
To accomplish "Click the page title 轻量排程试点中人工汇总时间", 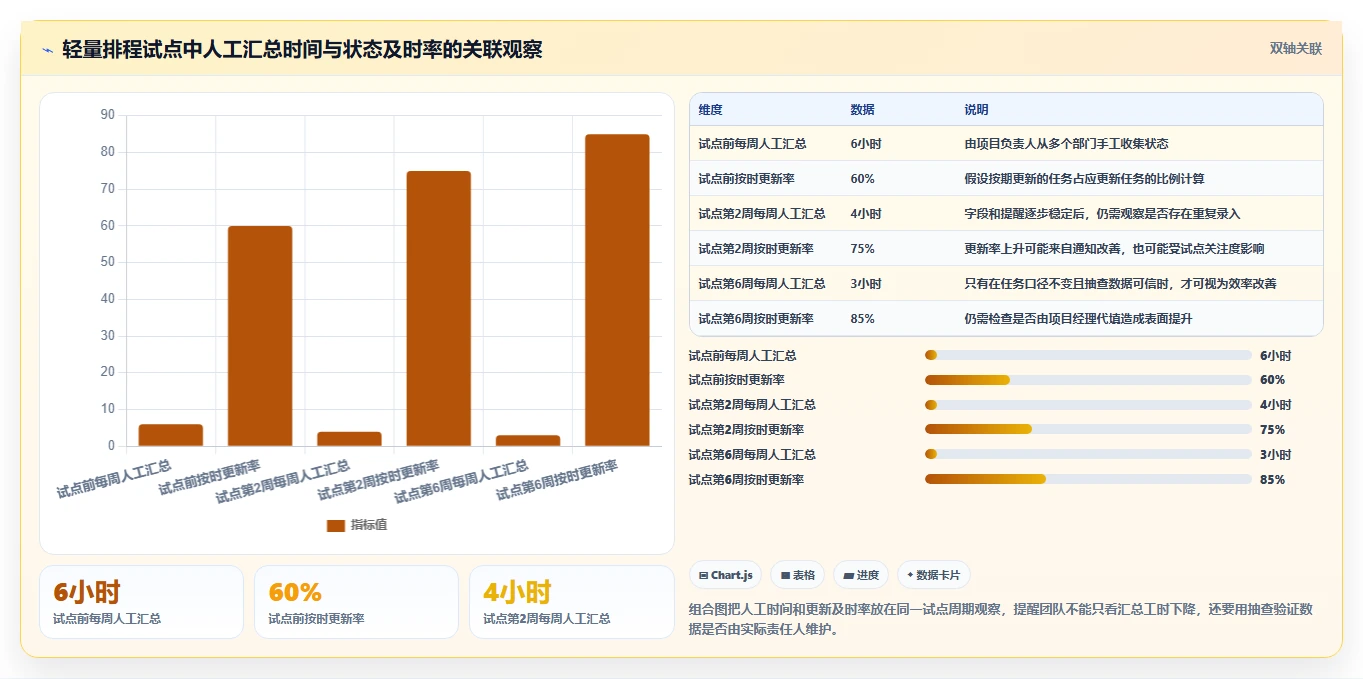I will [x=302, y=49].
